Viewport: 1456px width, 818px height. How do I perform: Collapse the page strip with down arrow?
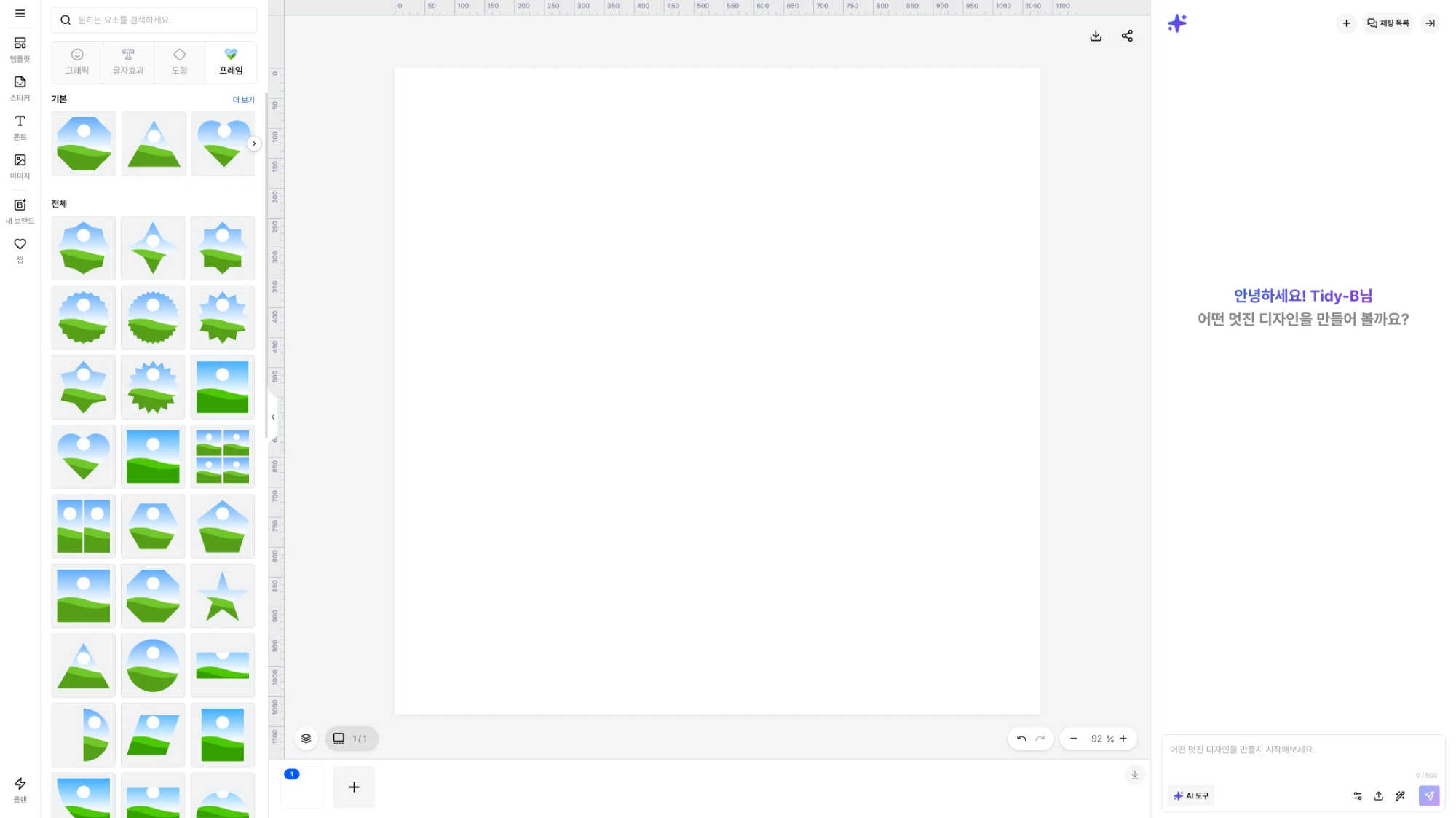point(1134,775)
